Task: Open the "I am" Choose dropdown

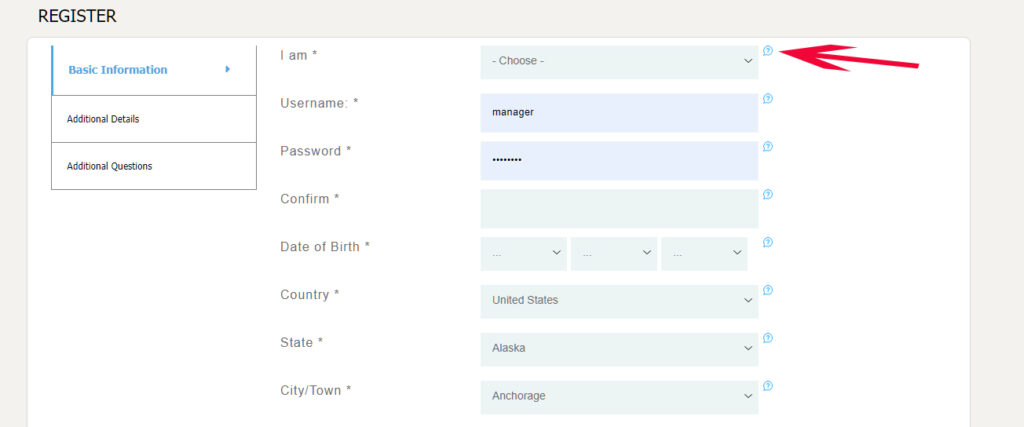Action: pos(619,61)
